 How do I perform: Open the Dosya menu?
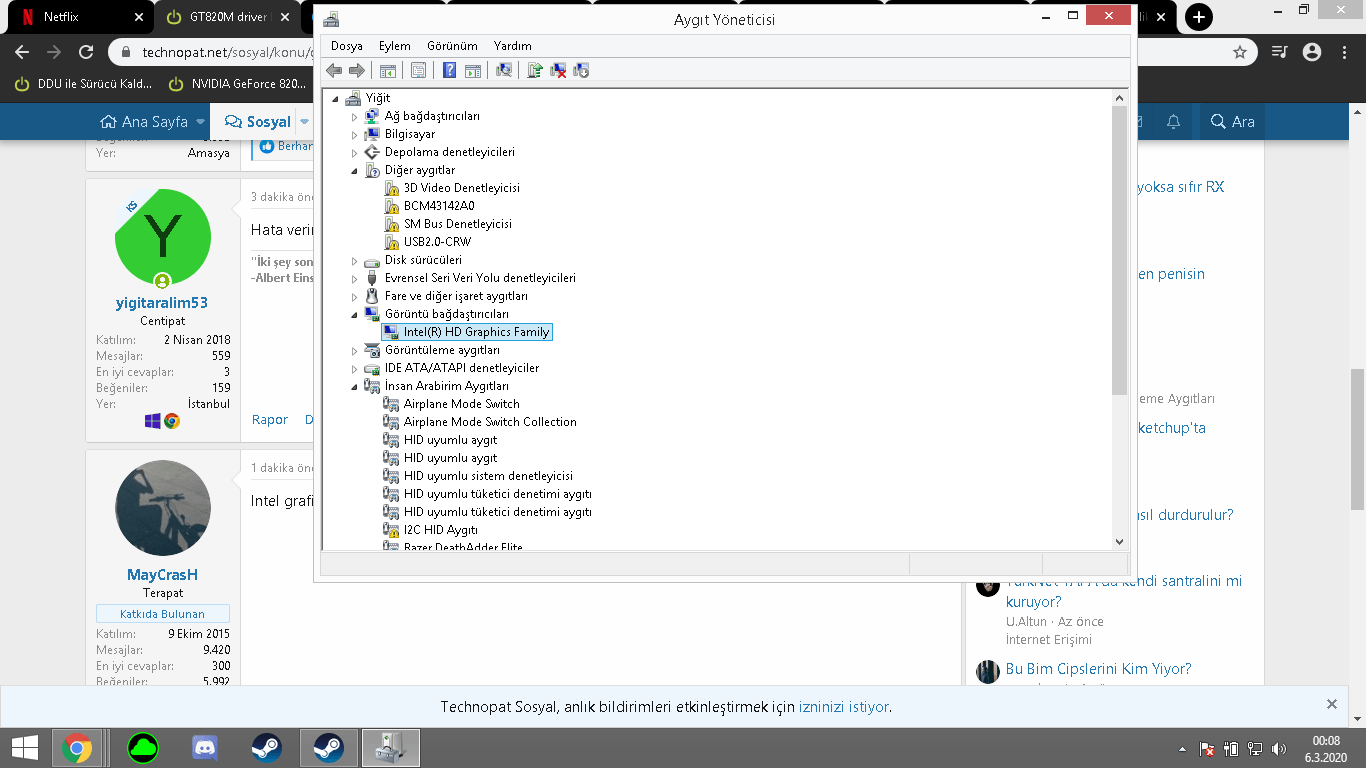point(347,46)
